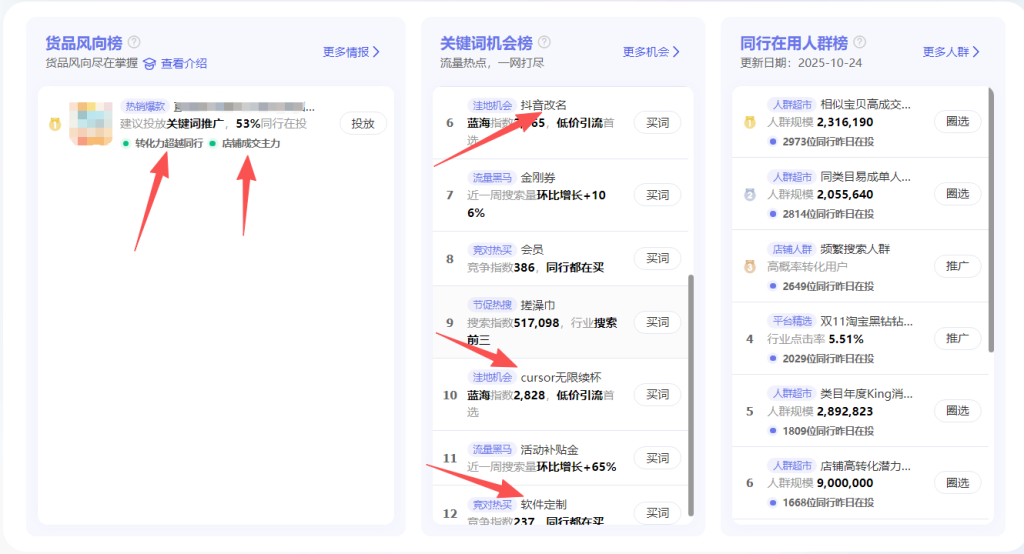This screenshot has width=1024, height=554.
Task: Click crowd name 同类目易成单人
Action: (x=865, y=177)
